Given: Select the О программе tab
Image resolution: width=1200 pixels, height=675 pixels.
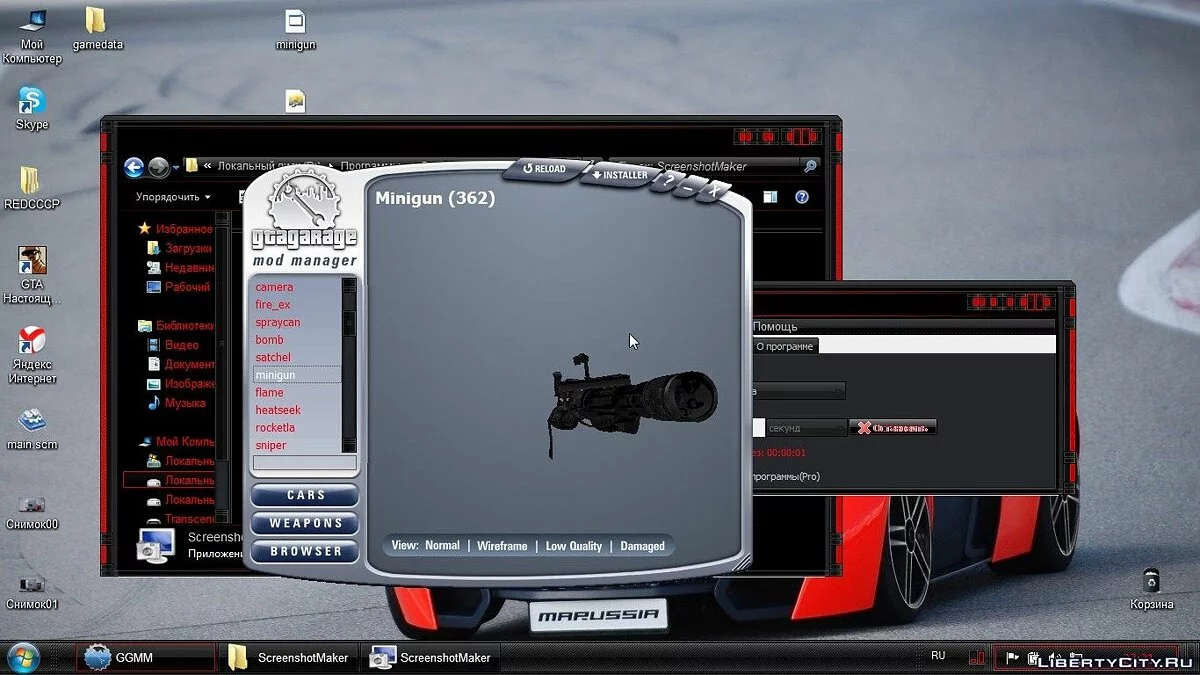Looking at the screenshot, I should pyautogui.click(x=785, y=346).
